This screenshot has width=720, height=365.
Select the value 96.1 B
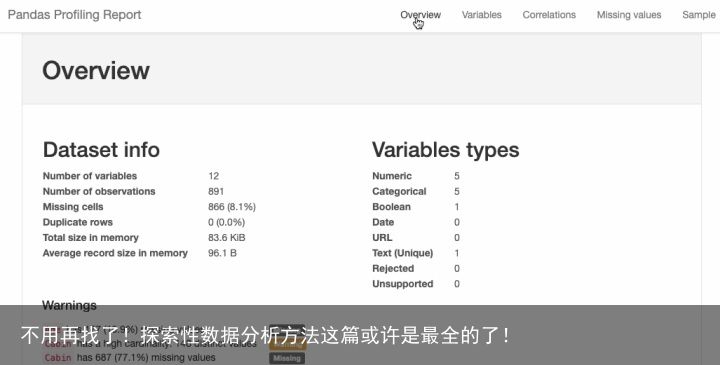[x=222, y=253]
